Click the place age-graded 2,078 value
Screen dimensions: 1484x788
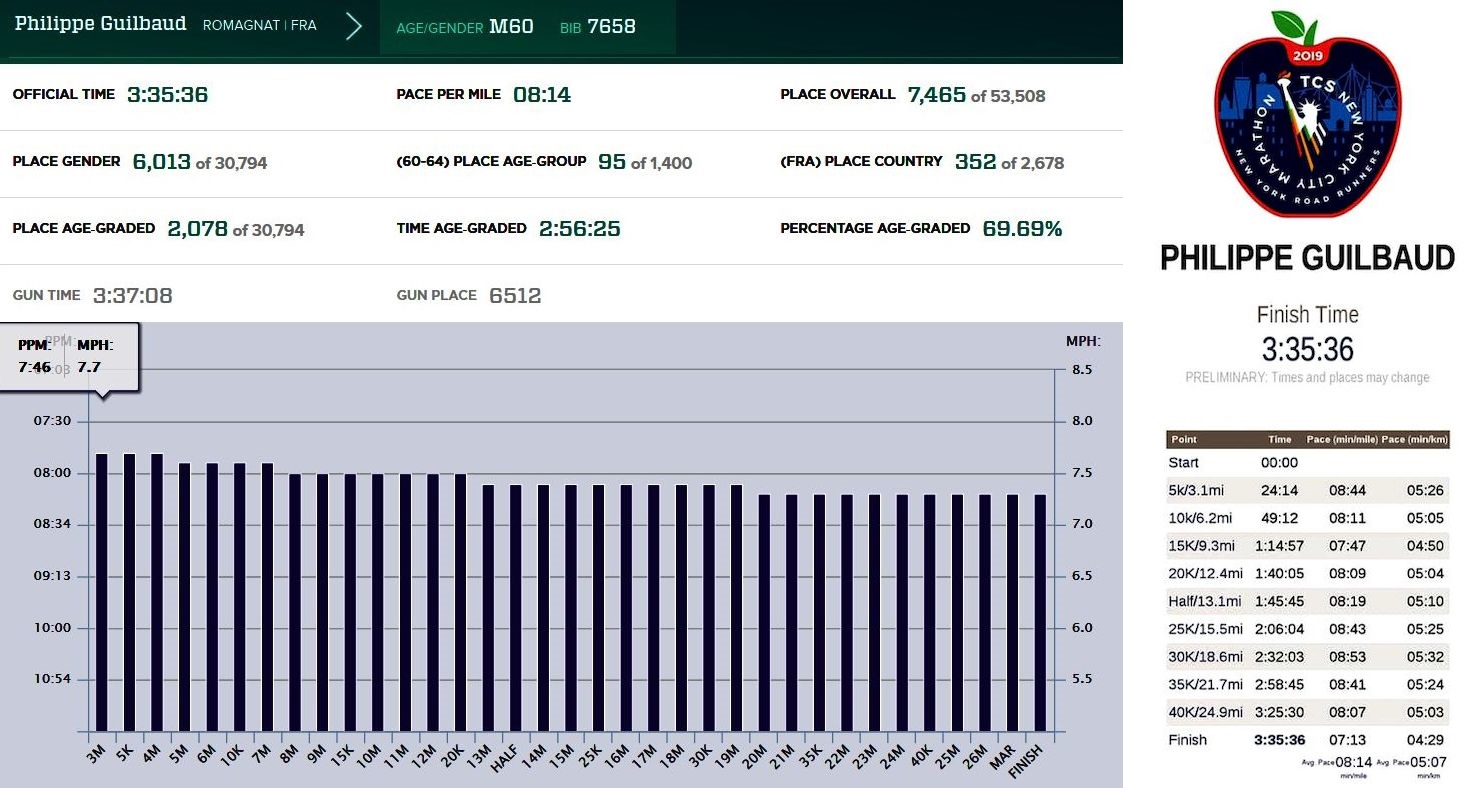tap(197, 229)
